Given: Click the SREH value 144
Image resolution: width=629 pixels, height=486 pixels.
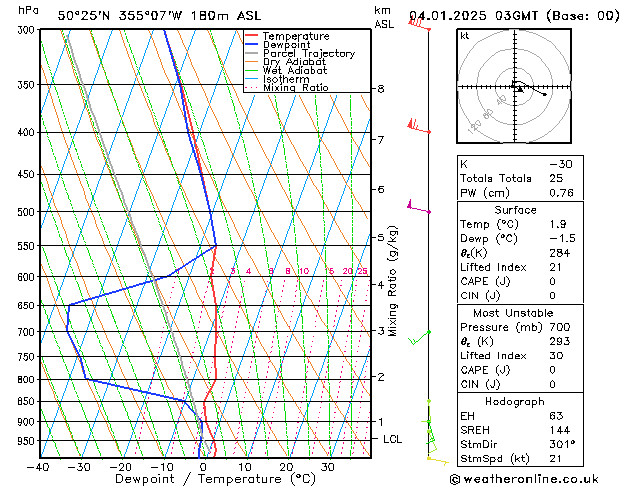Looking at the screenshot, I should [x=560, y=430].
